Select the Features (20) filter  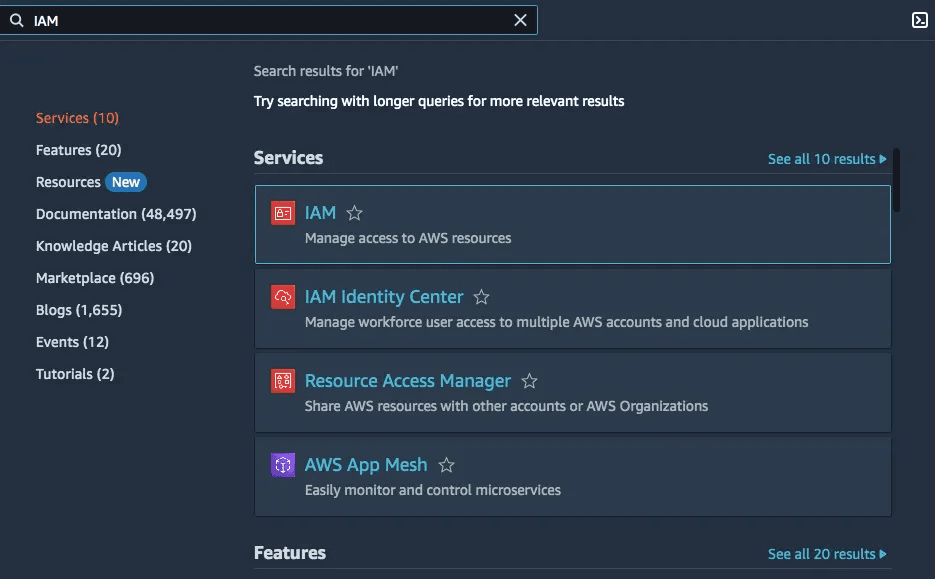[x=79, y=150]
